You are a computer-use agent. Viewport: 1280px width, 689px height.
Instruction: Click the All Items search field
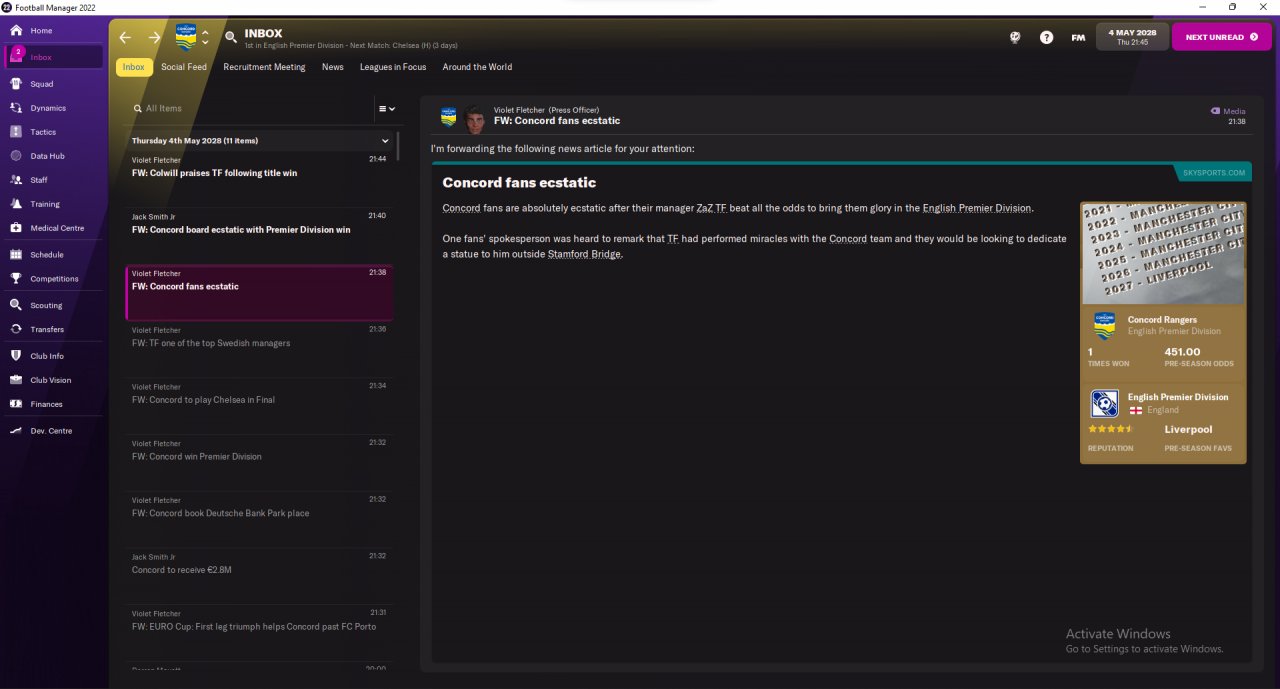click(x=250, y=108)
